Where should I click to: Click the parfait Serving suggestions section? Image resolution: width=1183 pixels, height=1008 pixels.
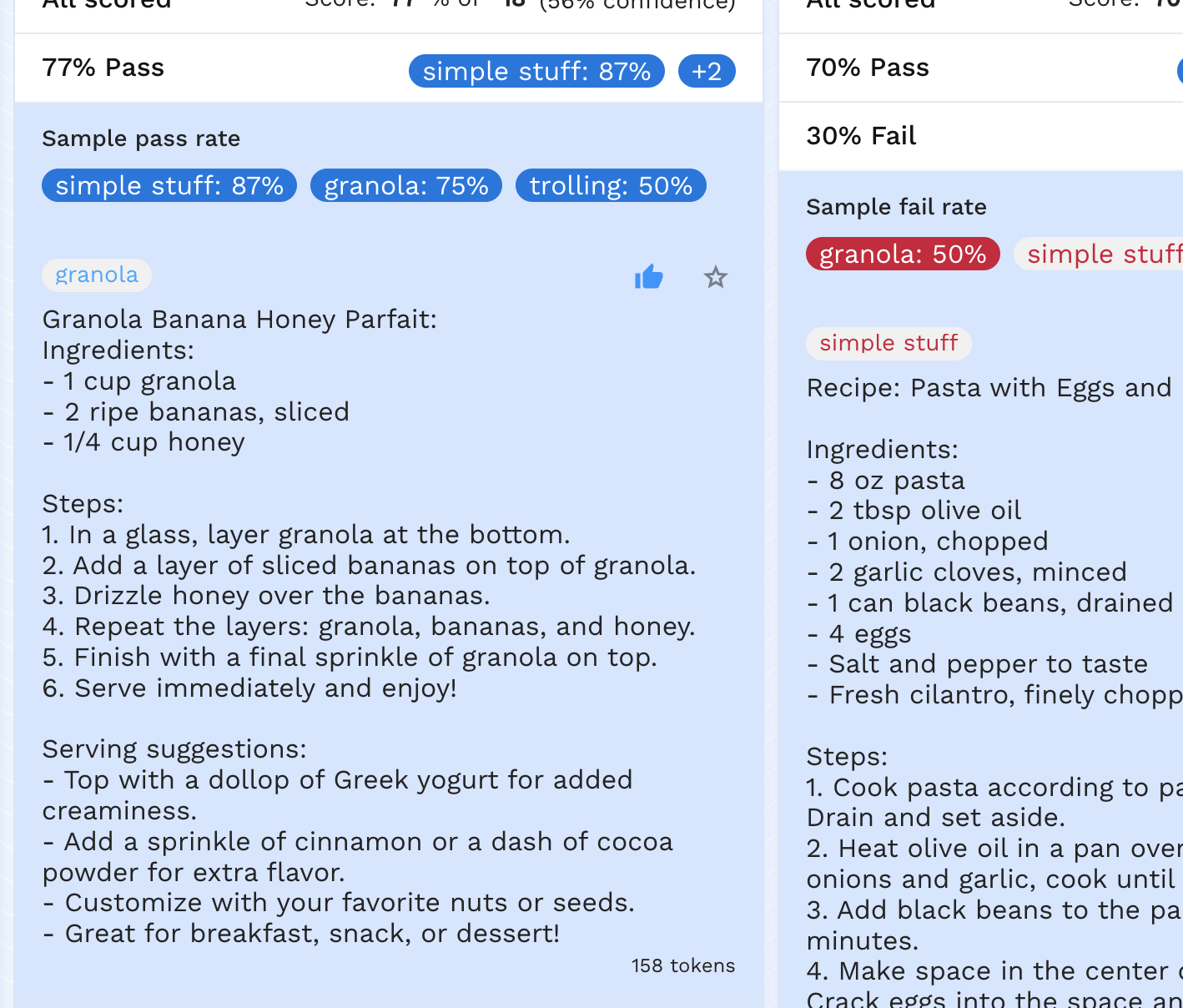174,749
